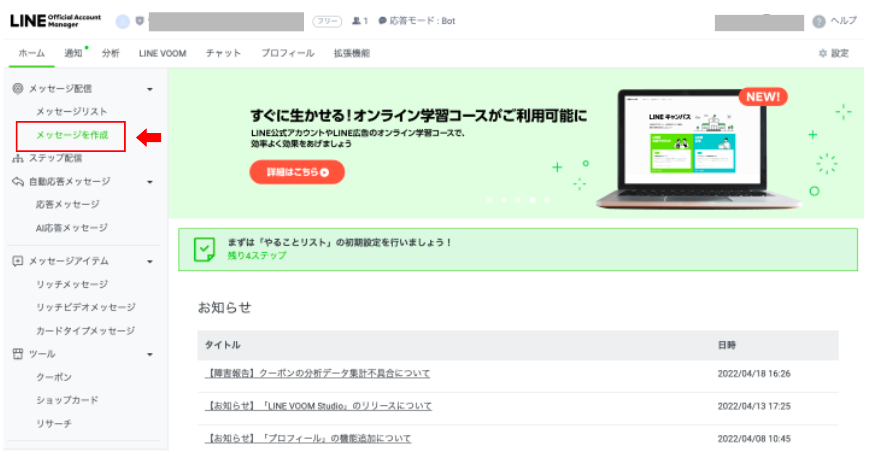The width and height of the screenshot is (882, 455).
Task: Open ショップカード in sidebar
Action: coord(68,400)
